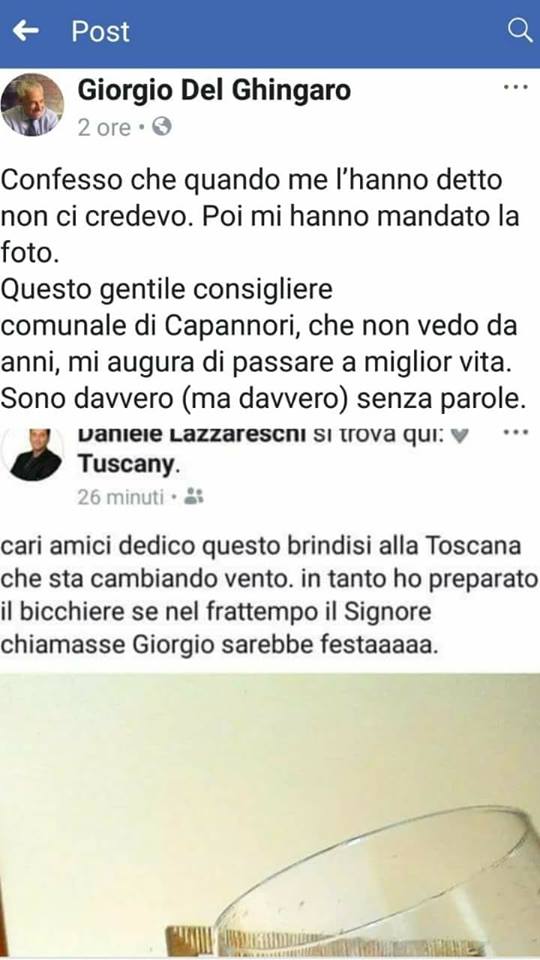Visit Giorgio Del Ghingaro's profile name link

(x=214, y=91)
